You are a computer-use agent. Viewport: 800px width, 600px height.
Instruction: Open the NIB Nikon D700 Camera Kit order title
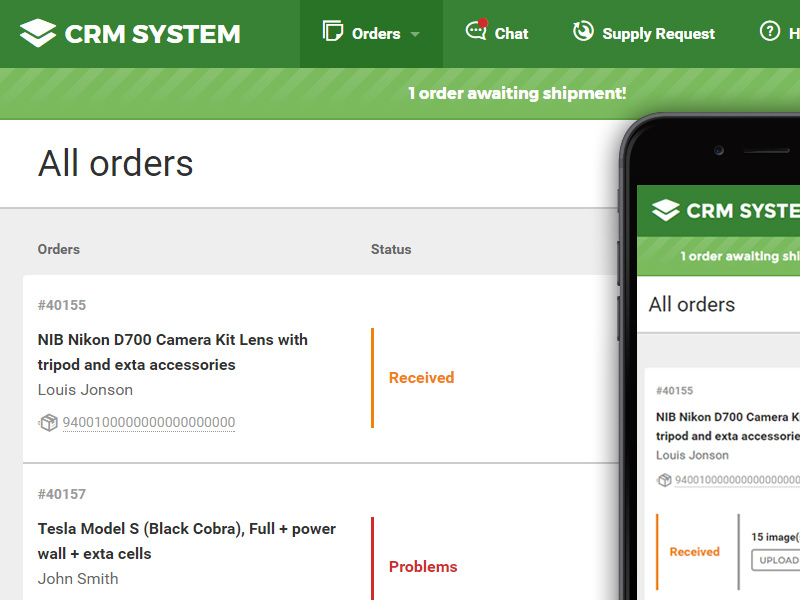[x=172, y=352]
